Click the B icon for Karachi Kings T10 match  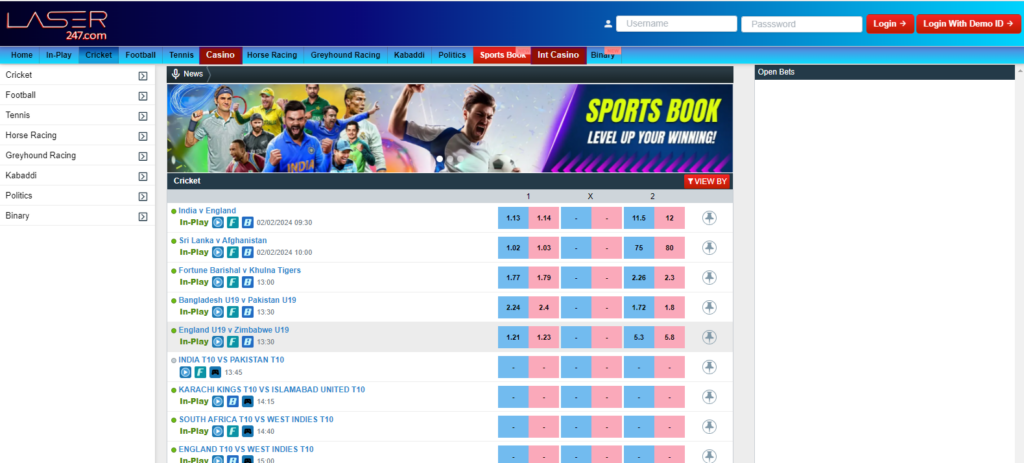pos(232,402)
